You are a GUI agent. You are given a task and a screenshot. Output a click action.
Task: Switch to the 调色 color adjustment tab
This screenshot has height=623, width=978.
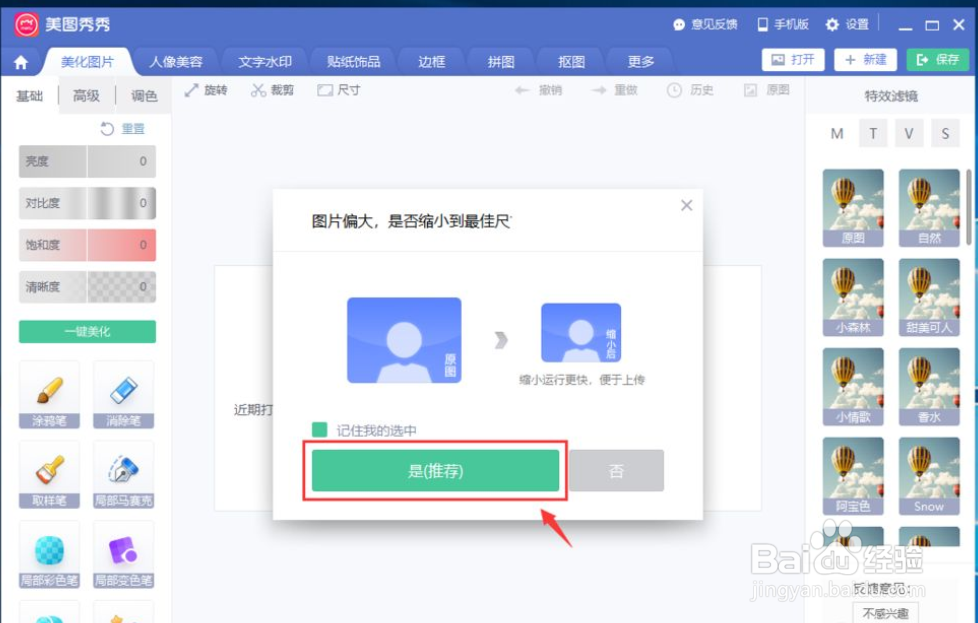(x=143, y=96)
